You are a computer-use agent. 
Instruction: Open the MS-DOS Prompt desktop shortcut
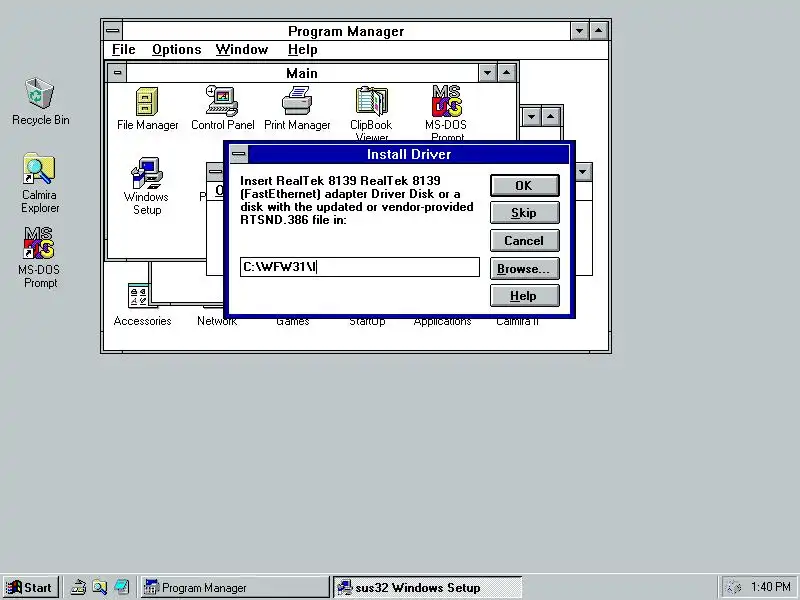coord(39,258)
